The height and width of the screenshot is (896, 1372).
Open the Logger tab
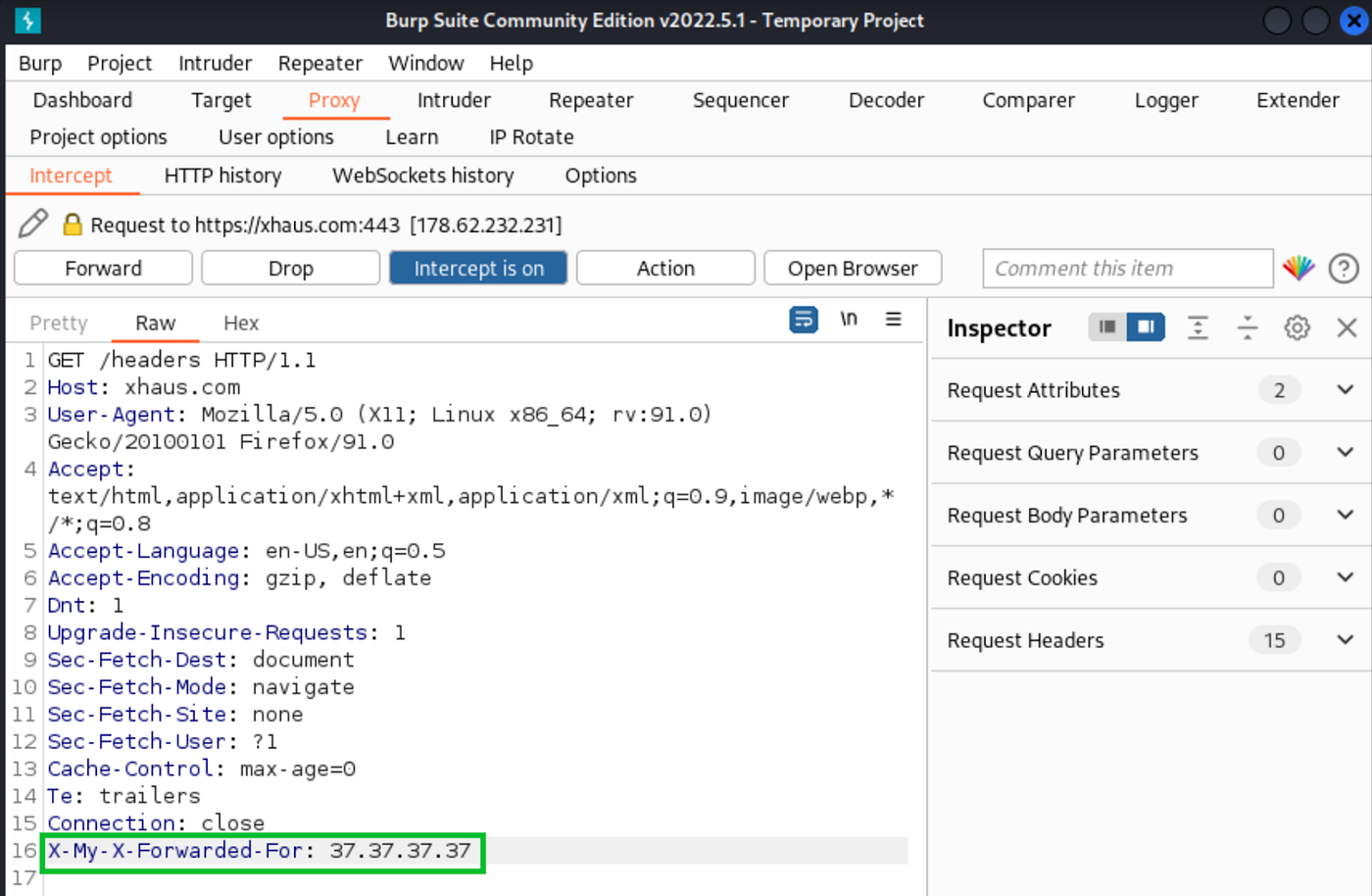(x=1166, y=100)
